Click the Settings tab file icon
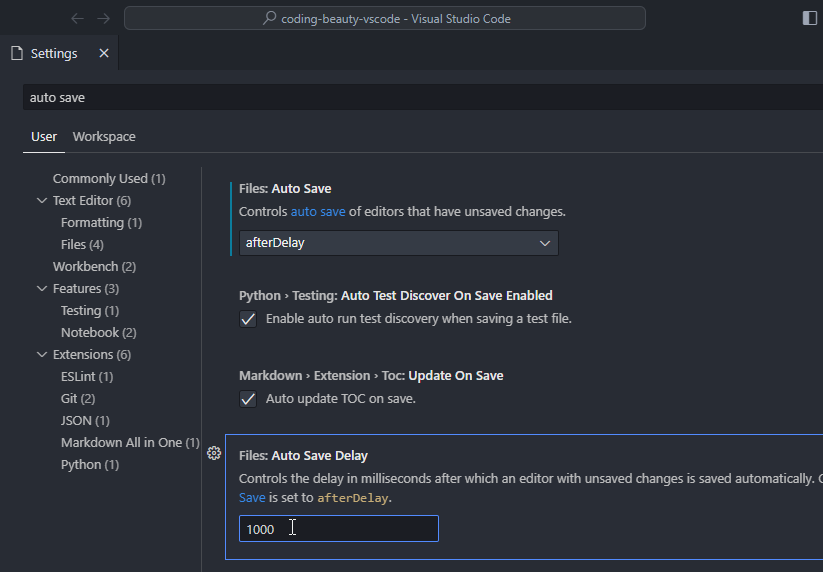823x572 pixels. tap(16, 53)
